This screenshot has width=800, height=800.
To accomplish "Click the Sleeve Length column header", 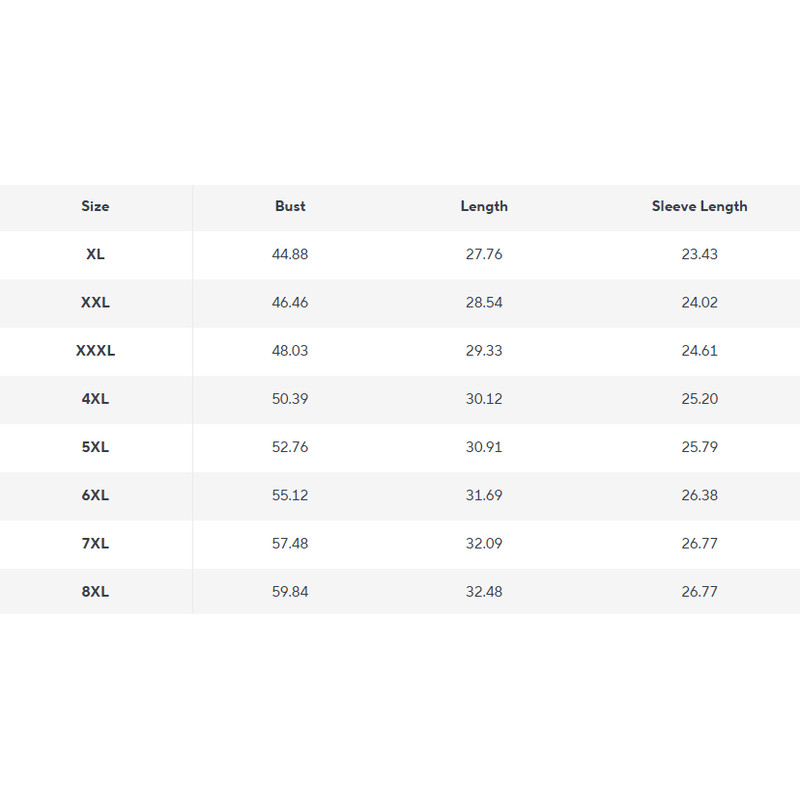I will point(699,206).
